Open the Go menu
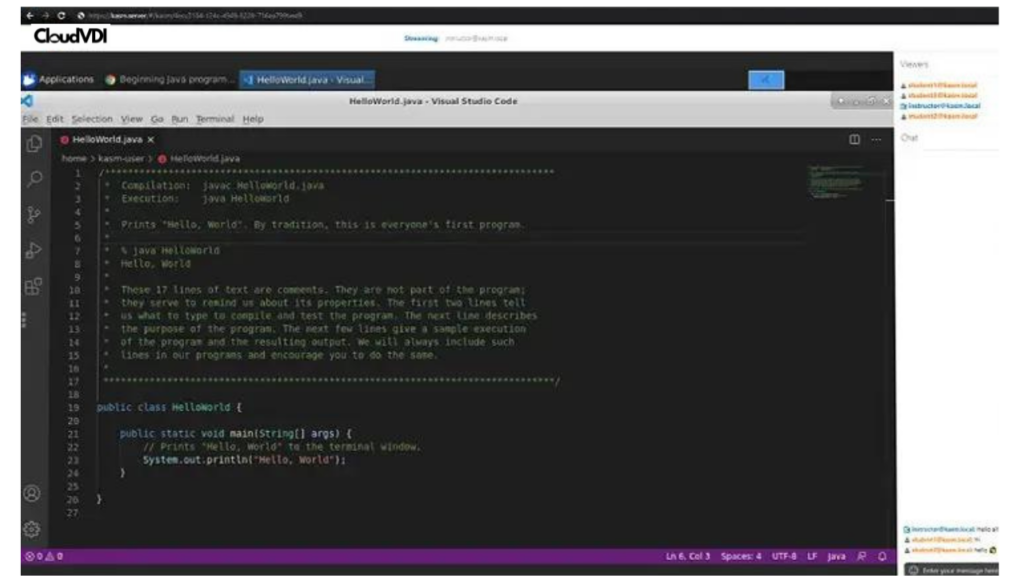 [157, 119]
